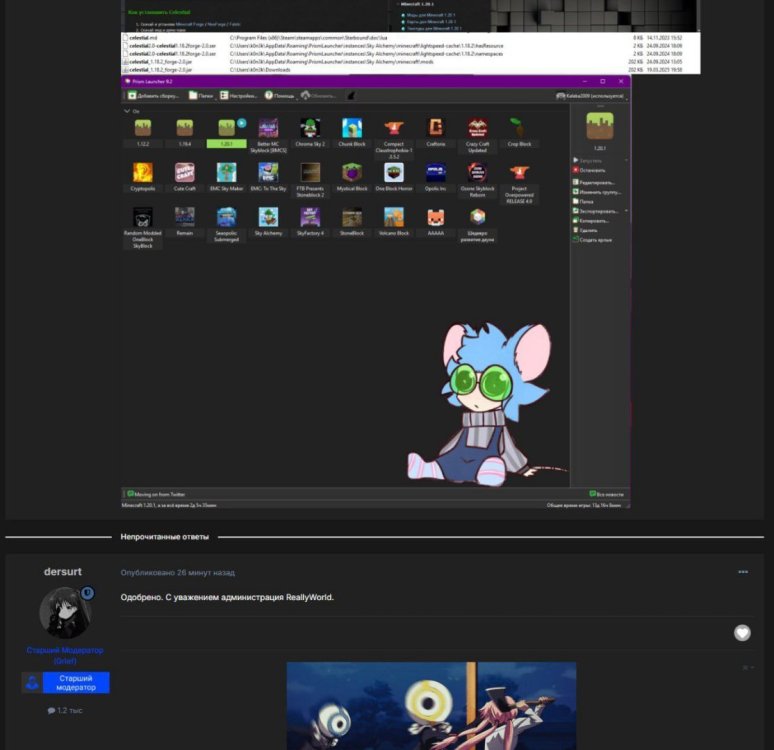Viewport: 774px width, 750px height.
Task: Select Chunk Block instance icon
Action: click(352, 128)
